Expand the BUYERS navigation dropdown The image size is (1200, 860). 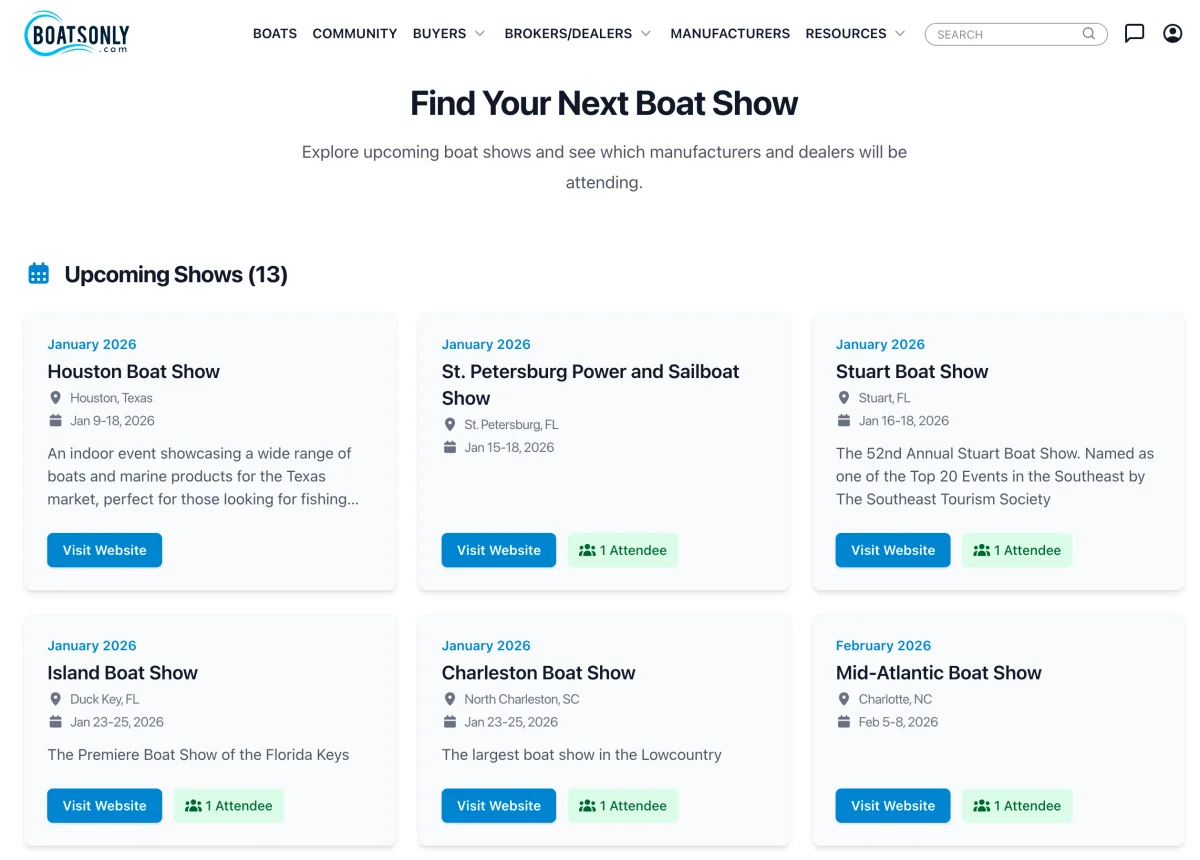pyautogui.click(x=449, y=33)
